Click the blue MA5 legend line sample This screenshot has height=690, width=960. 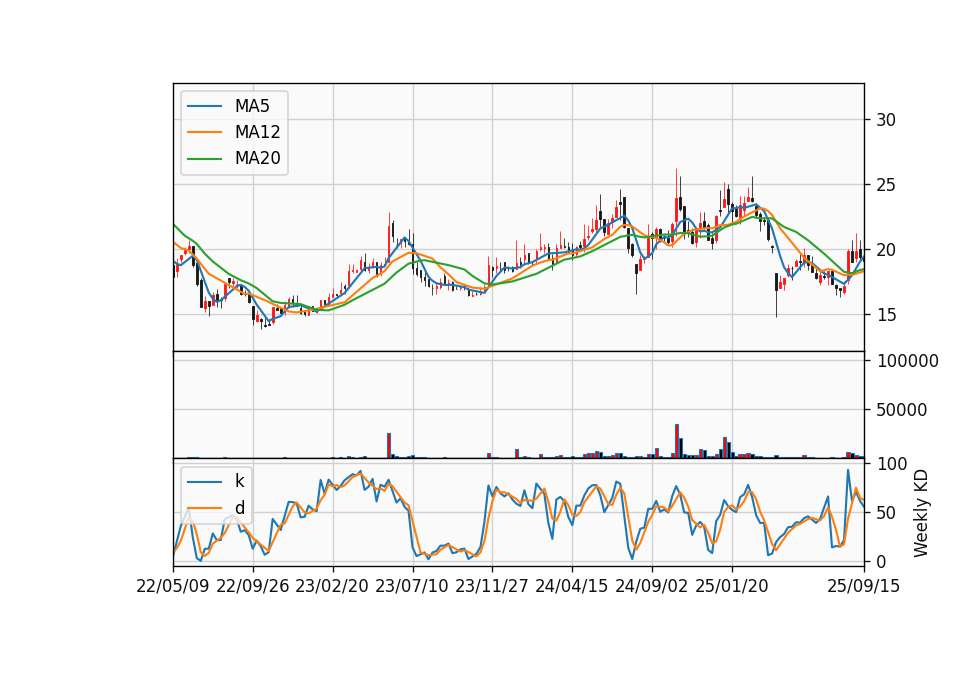(x=204, y=106)
